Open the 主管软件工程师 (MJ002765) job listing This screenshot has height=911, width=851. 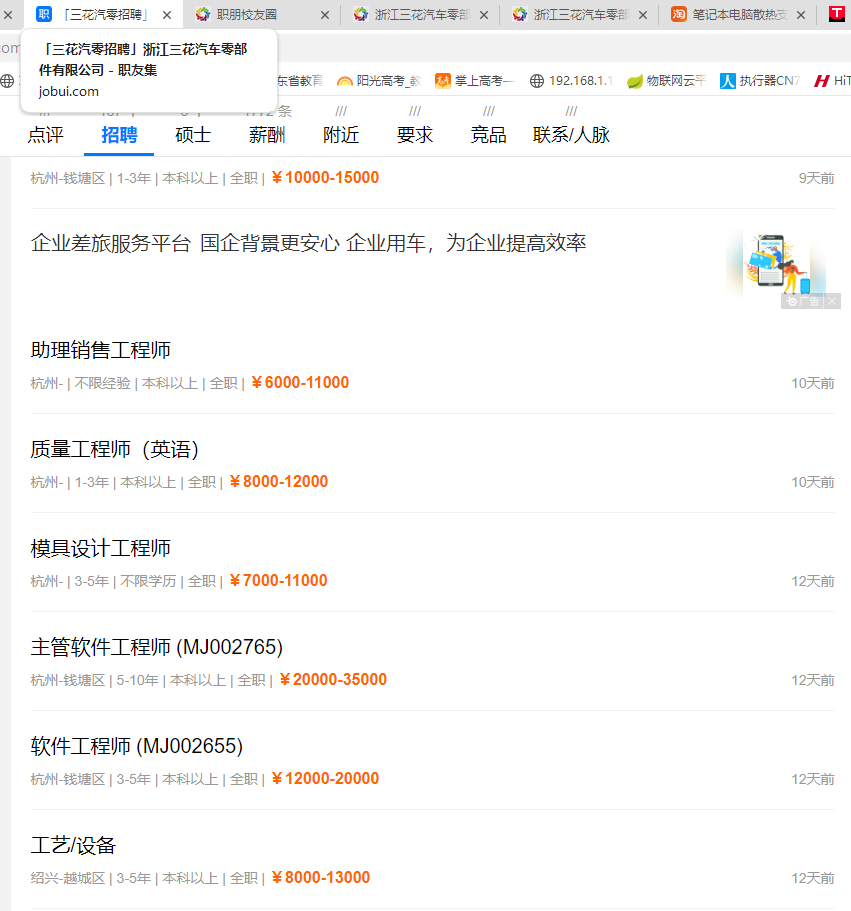(157, 647)
